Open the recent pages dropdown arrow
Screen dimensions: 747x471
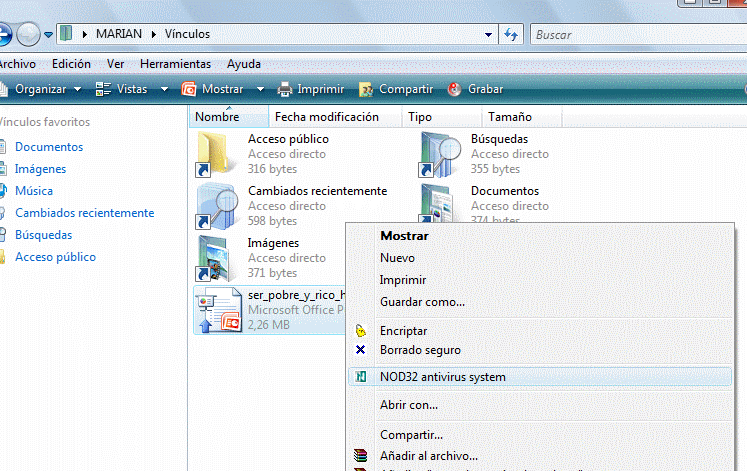tap(49, 35)
